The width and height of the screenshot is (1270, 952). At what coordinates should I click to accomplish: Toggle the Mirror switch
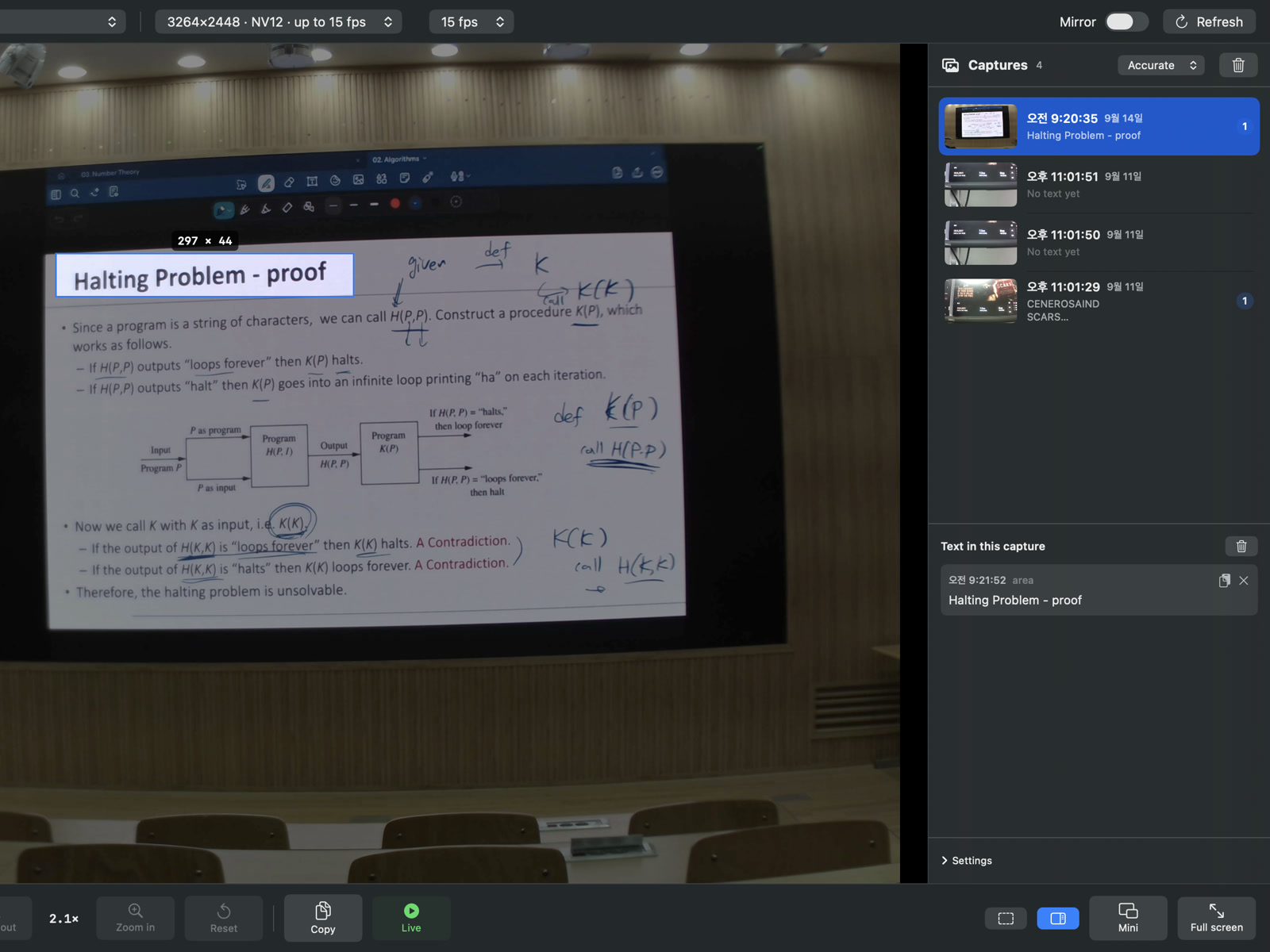[1126, 22]
